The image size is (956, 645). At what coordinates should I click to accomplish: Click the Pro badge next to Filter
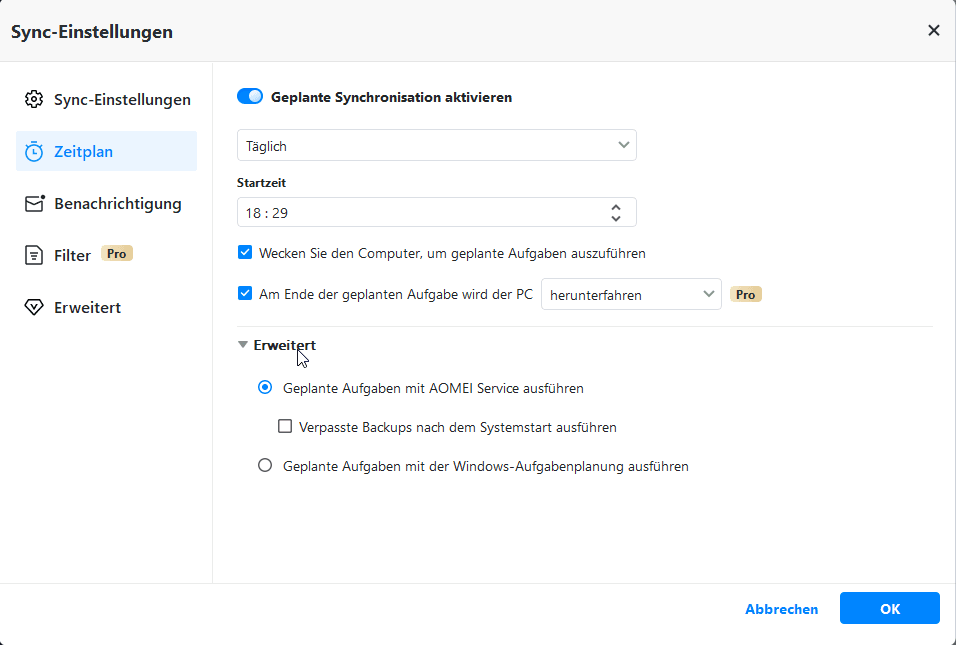point(117,254)
